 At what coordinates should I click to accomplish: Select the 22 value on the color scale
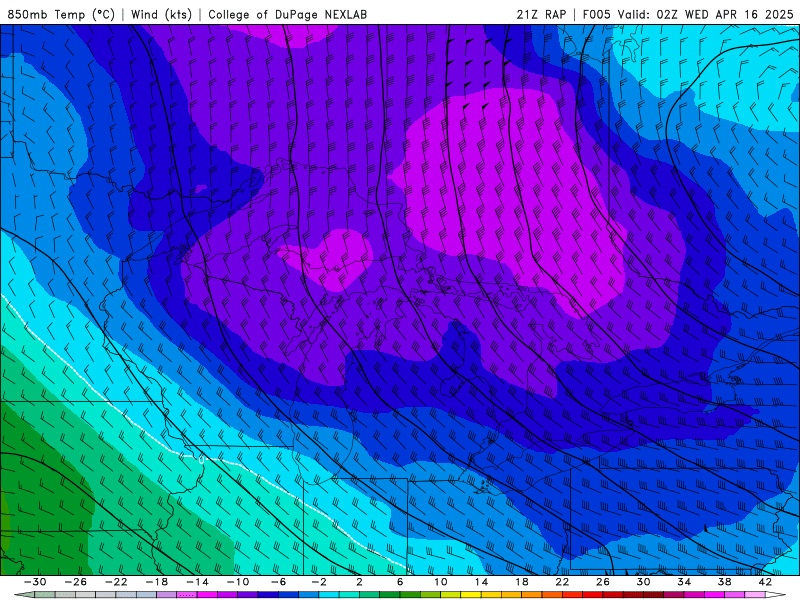(562, 582)
